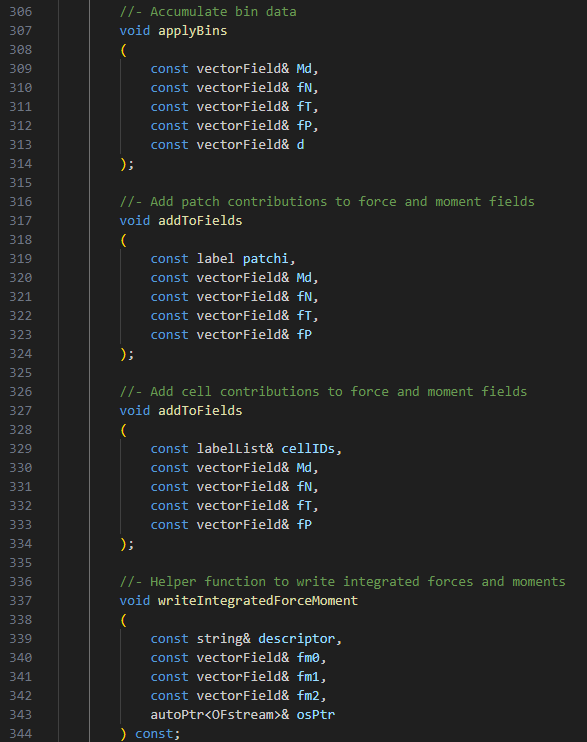Click the opening parenthesis on line 308
The height and width of the screenshot is (742, 587).
click(x=124, y=50)
